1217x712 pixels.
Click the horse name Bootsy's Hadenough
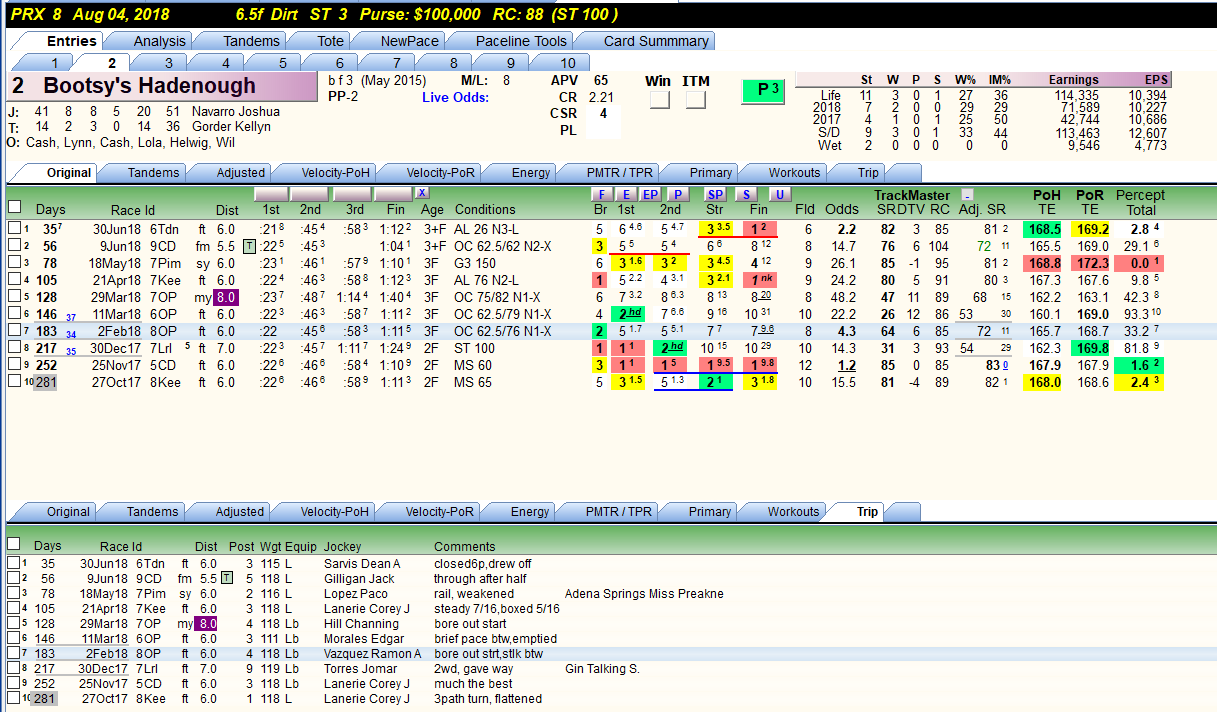click(x=150, y=86)
